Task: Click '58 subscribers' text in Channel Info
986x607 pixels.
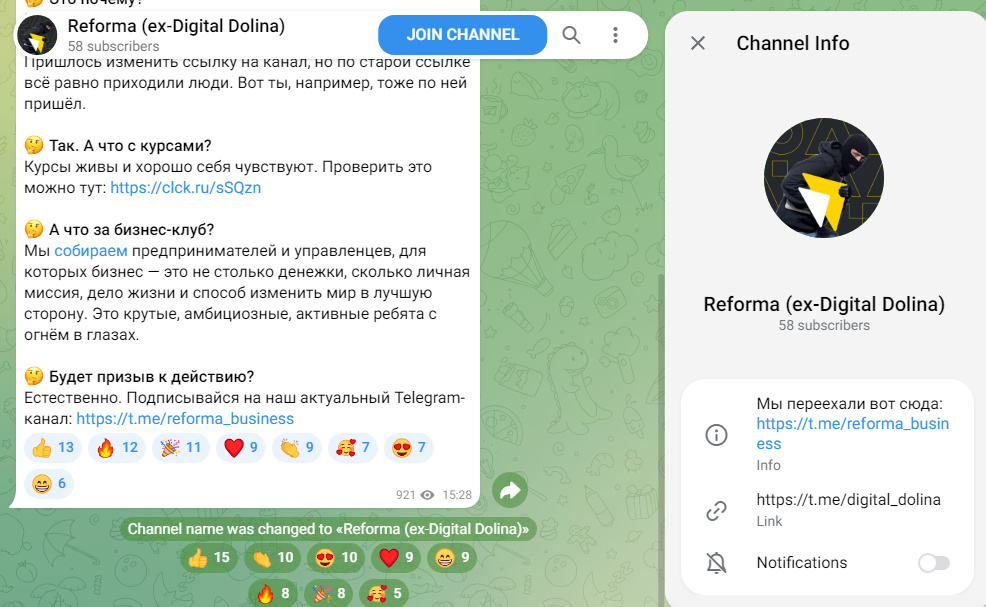Action: point(824,325)
